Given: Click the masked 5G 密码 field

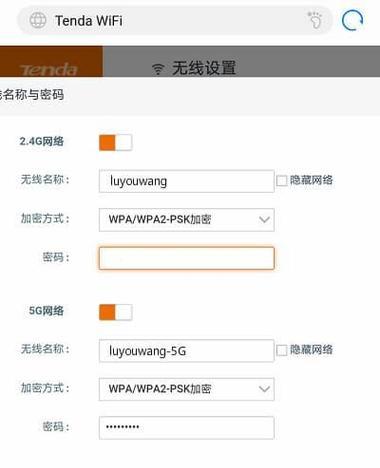Looking at the screenshot, I should tap(187, 428).
